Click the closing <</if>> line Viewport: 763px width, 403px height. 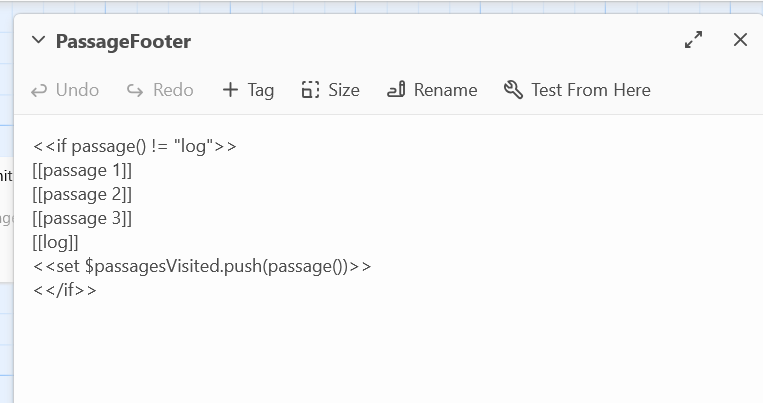pos(64,290)
